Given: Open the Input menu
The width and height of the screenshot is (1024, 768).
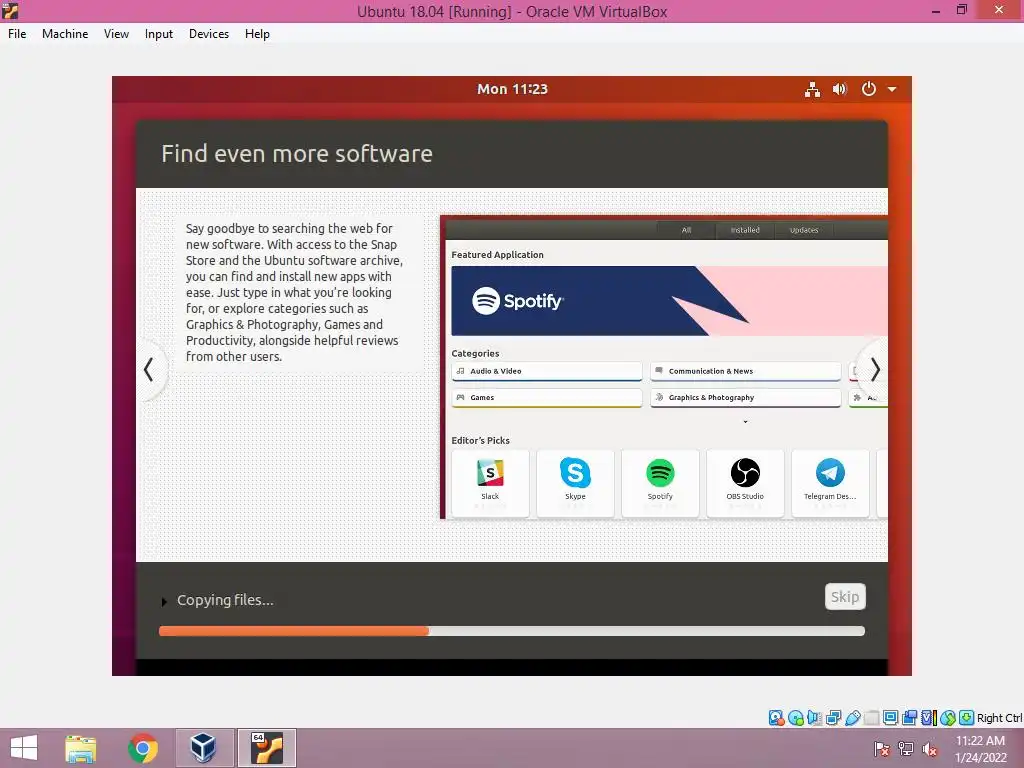Looking at the screenshot, I should [159, 34].
